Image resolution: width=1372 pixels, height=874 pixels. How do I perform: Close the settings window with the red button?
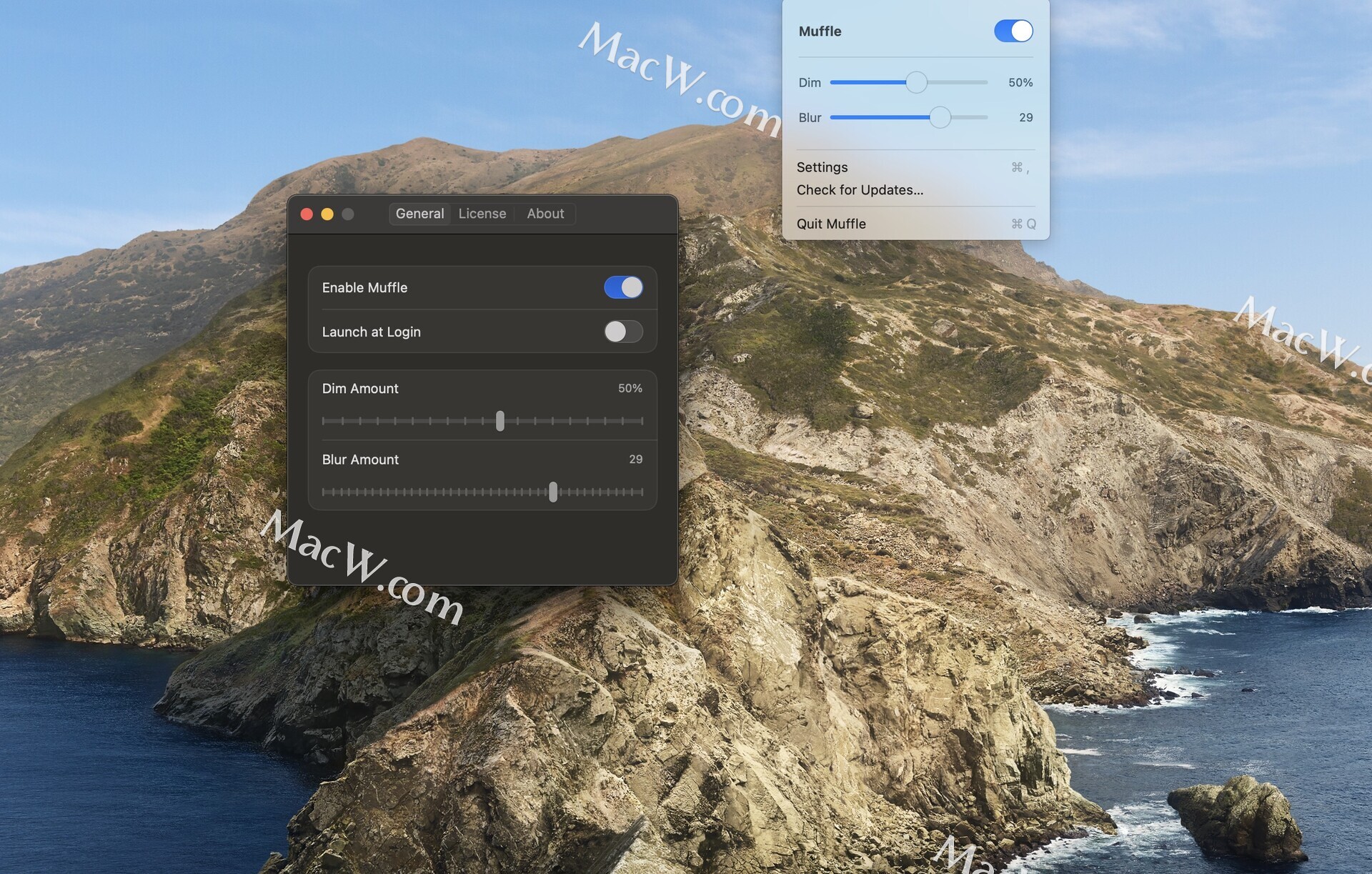tap(307, 214)
